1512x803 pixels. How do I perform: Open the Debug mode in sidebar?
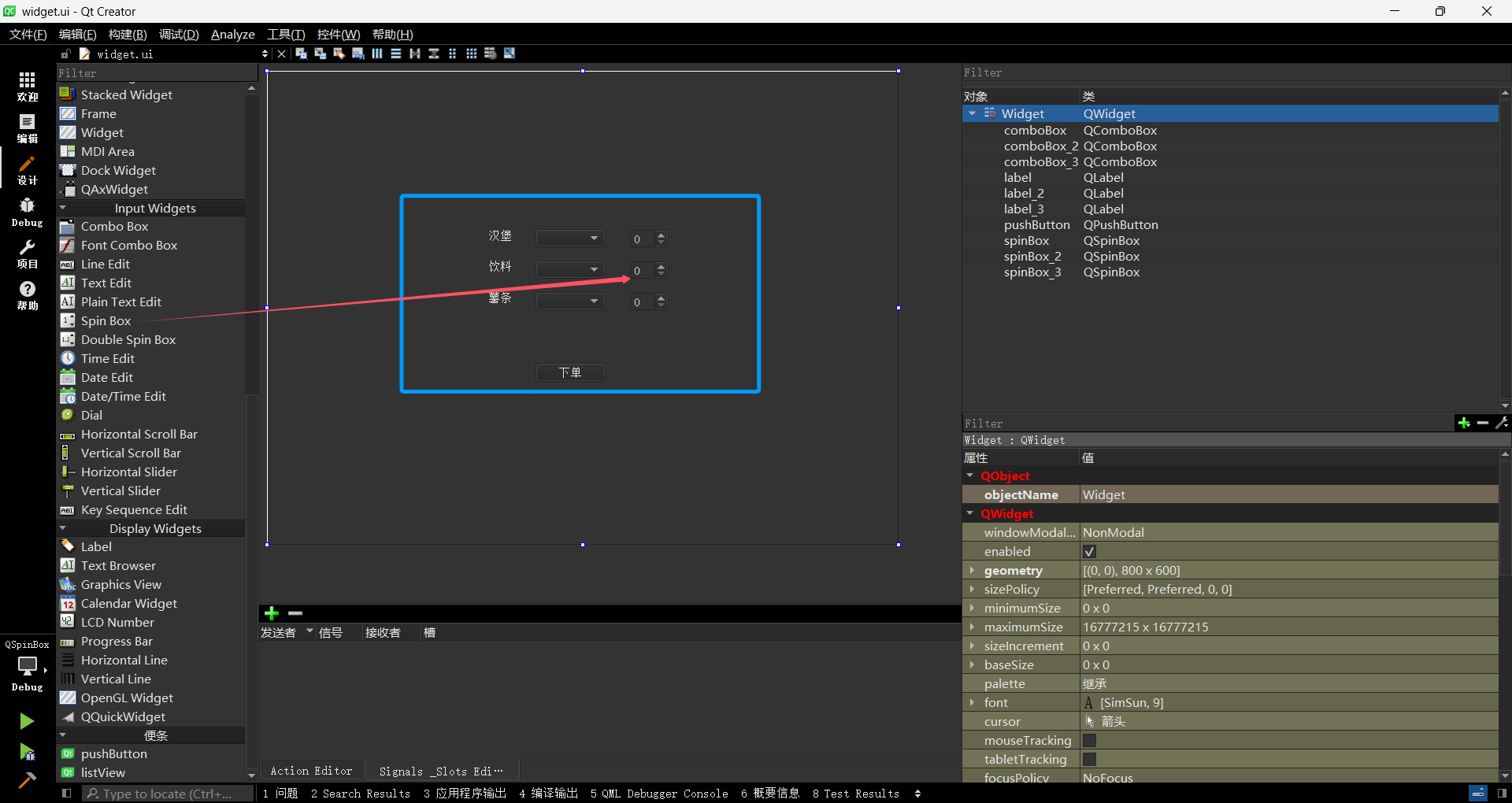28,212
